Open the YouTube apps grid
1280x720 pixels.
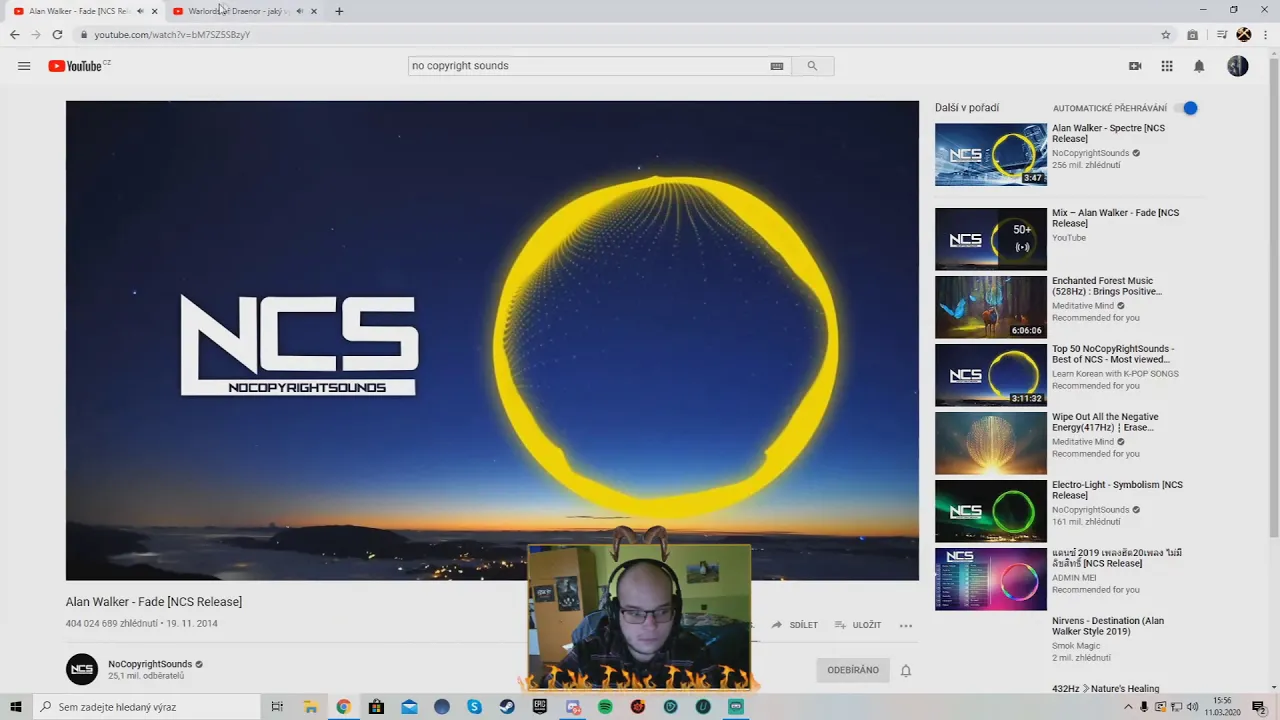pos(1167,66)
